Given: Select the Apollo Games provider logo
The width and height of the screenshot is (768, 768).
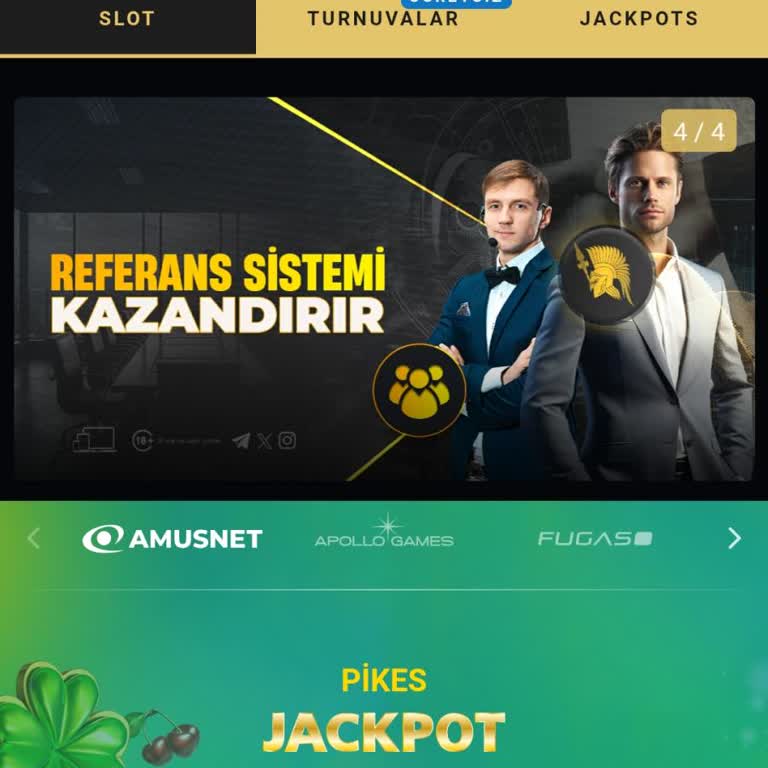Looking at the screenshot, I should pos(384,531).
